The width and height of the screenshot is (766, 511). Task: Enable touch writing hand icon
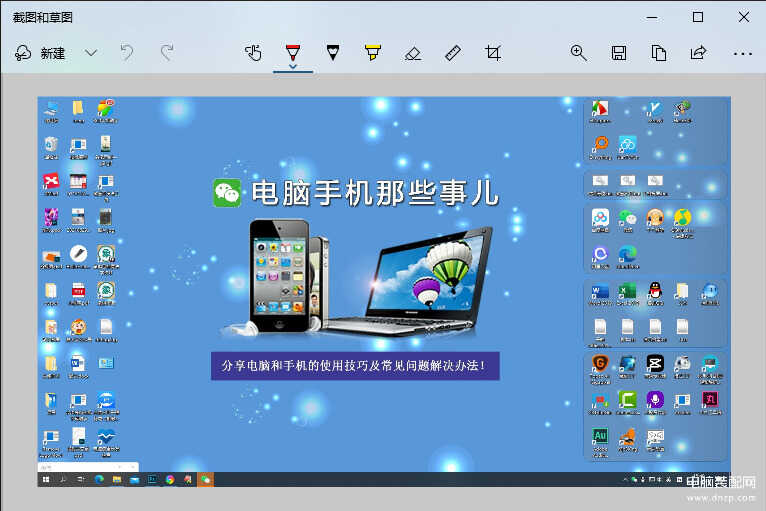point(253,52)
